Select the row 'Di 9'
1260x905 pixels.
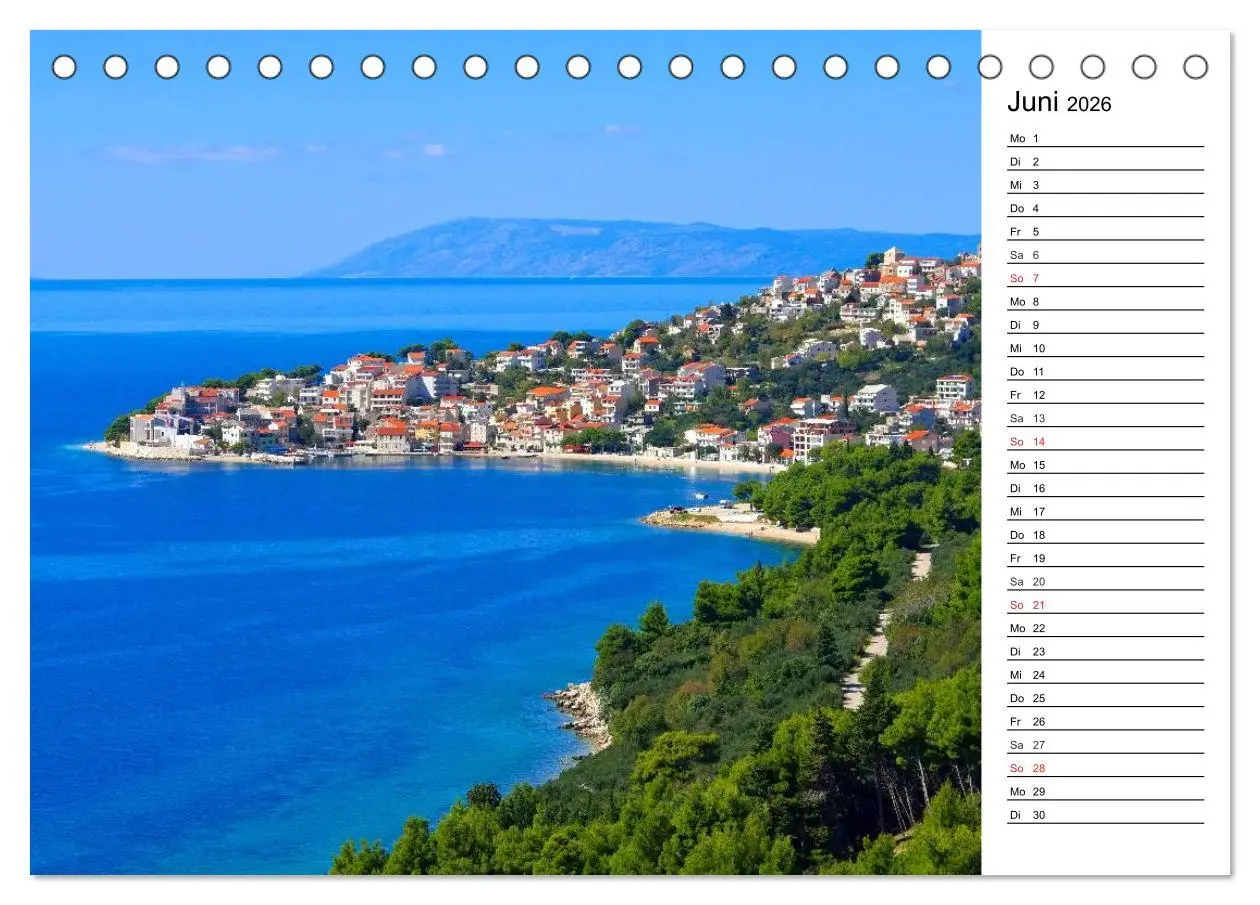(x=1105, y=325)
